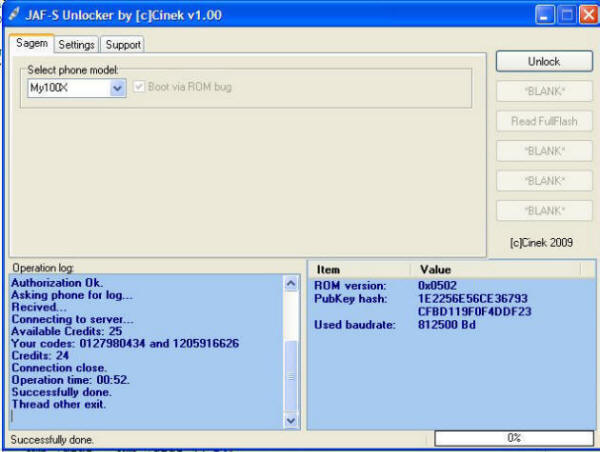Click the 1E2256E56CE36793 hash value
The image size is (600, 452).
473,299
